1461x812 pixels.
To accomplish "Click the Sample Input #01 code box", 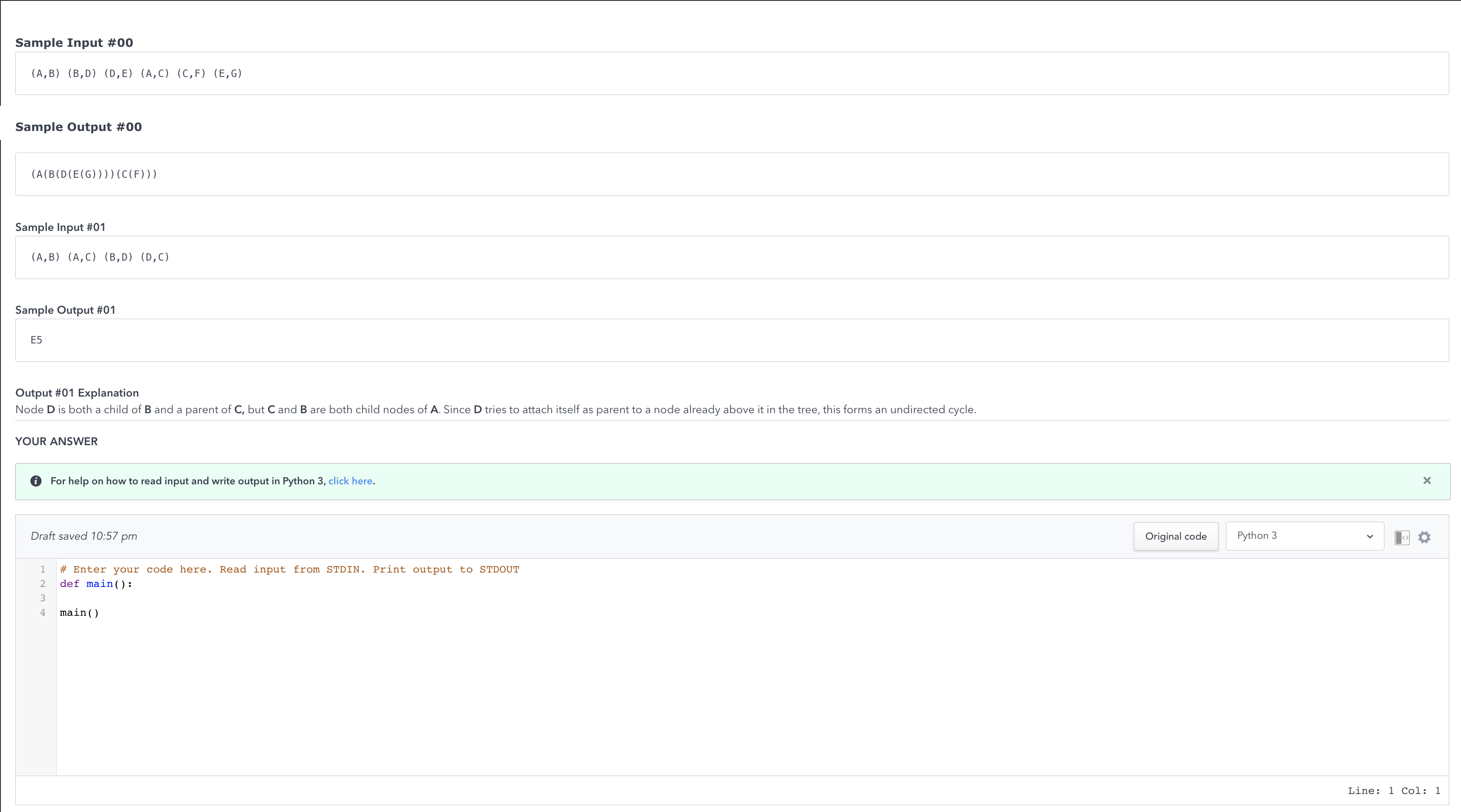I will click(732, 257).
